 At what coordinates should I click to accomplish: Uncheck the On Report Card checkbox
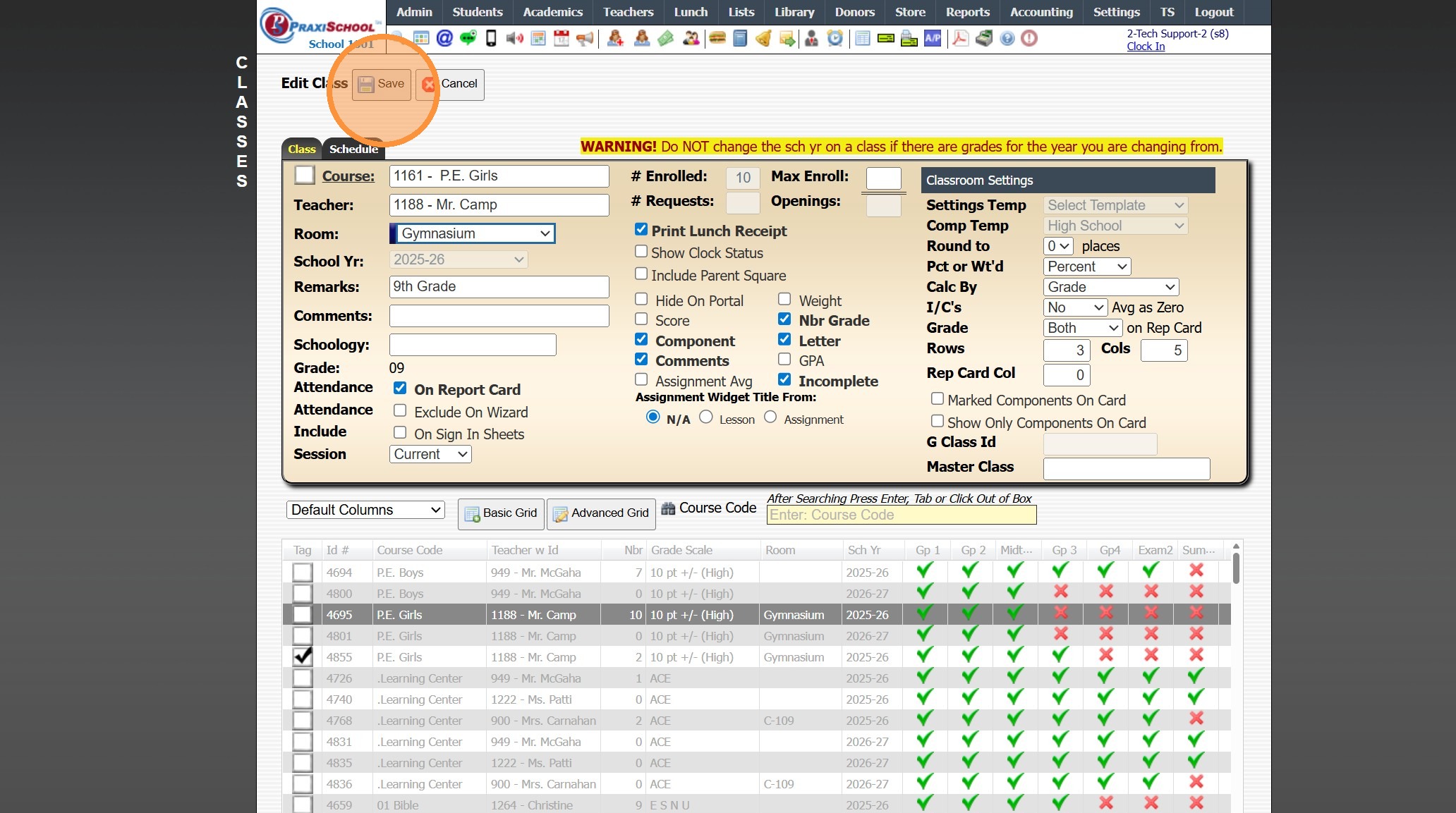pyautogui.click(x=400, y=389)
